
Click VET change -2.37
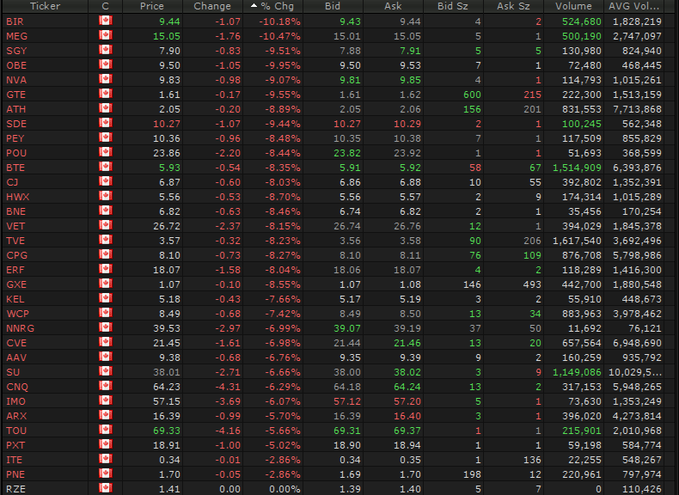click(228, 226)
